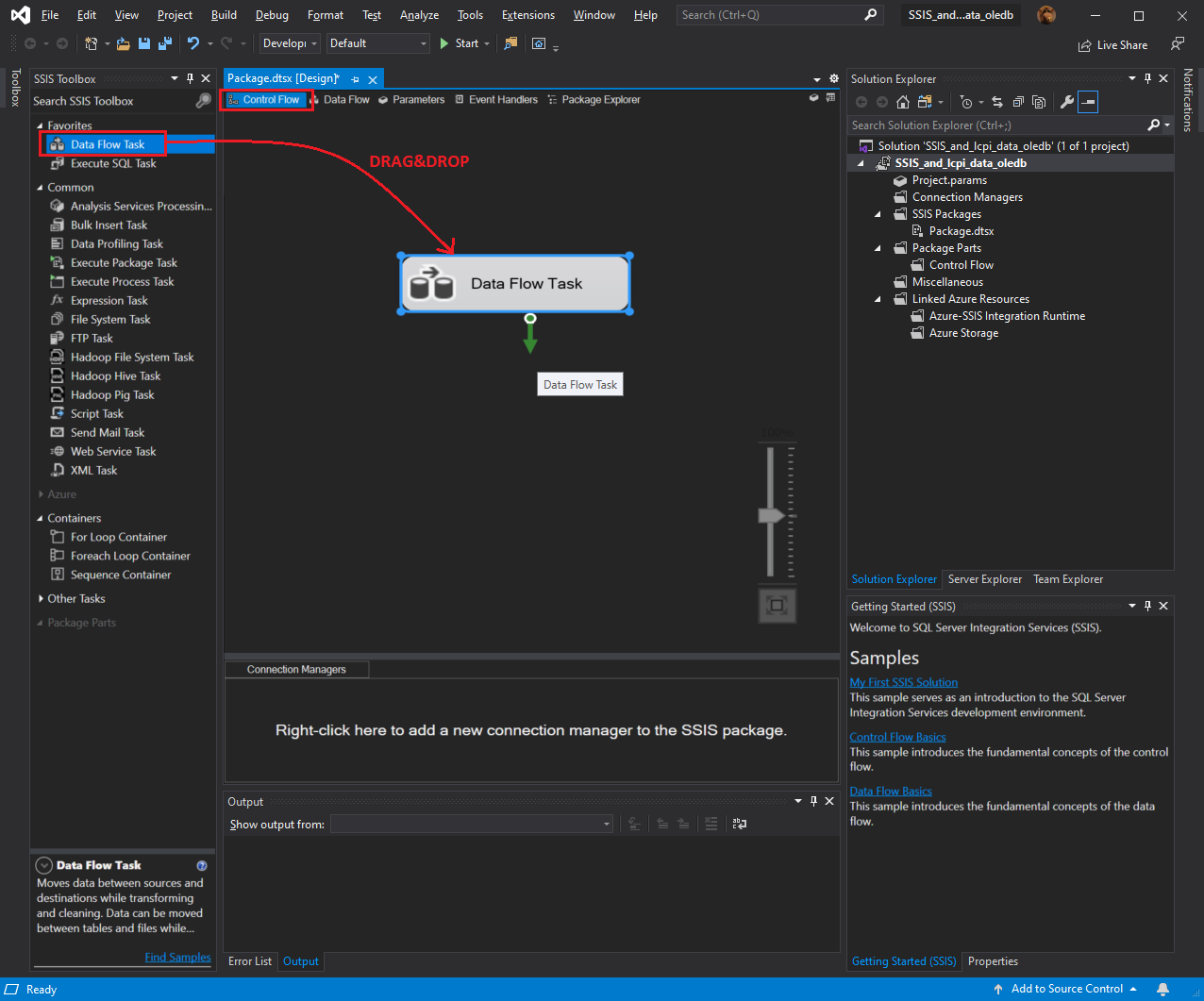Undo the last action with toolbar icon

click(193, 43)
